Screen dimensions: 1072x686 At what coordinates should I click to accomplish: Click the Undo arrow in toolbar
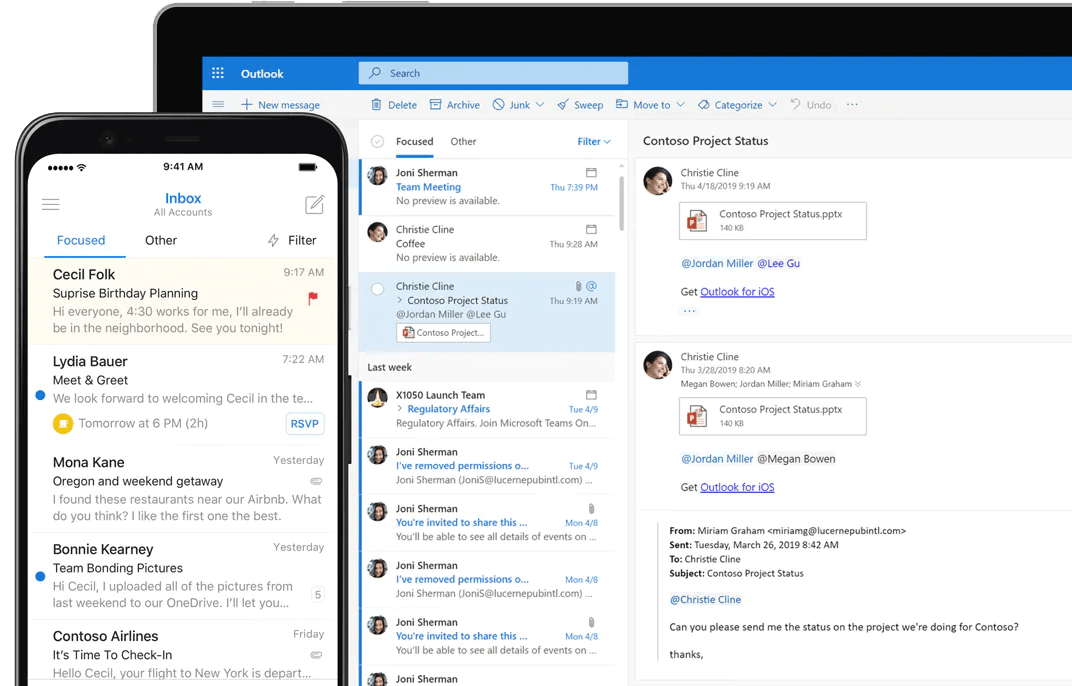pos(796,105)
